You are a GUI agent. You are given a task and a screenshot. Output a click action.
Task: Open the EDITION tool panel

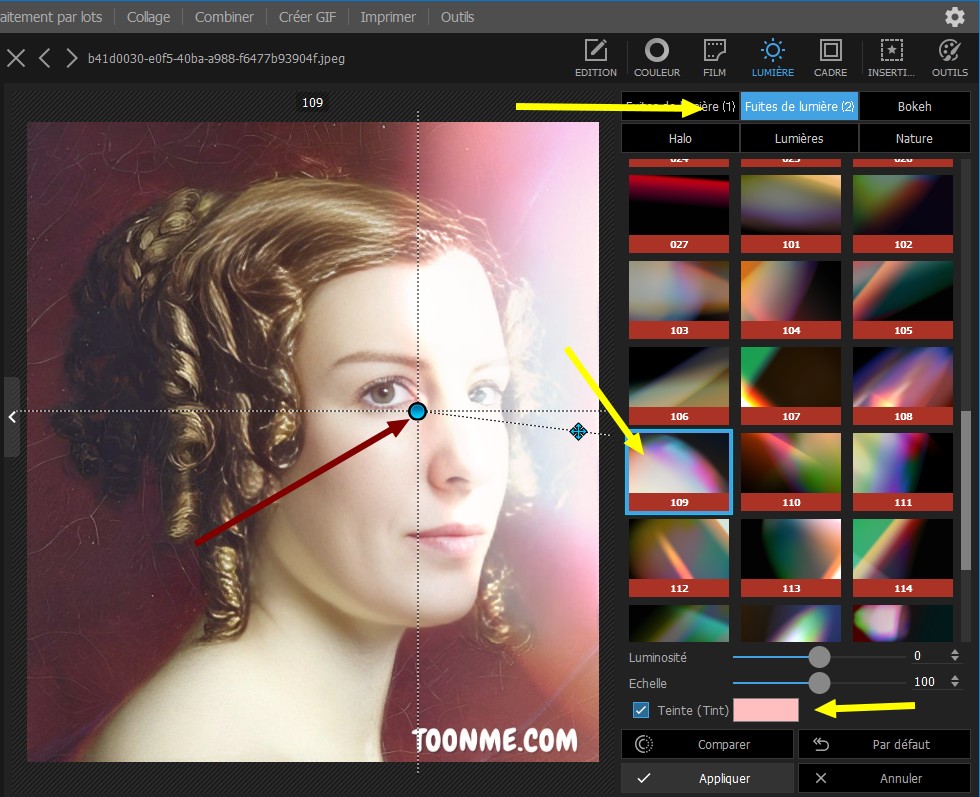(595, 58)
